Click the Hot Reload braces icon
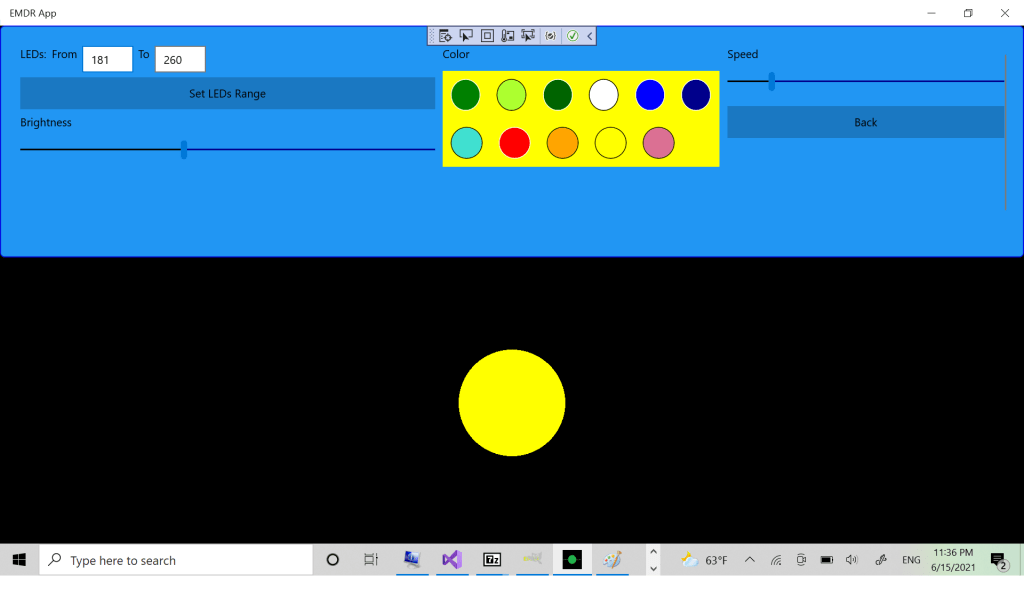 coord(550,36)
